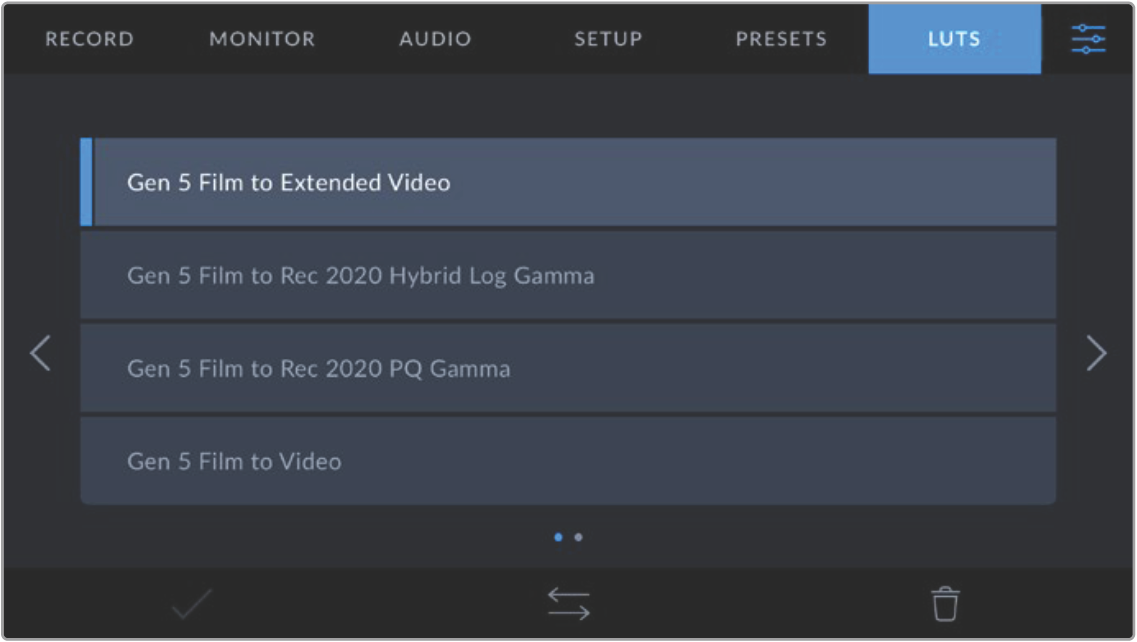This screenshot has height=642, width=1137.
Task: Click the first blue page indicator dot
Action: tap(558, 538)
